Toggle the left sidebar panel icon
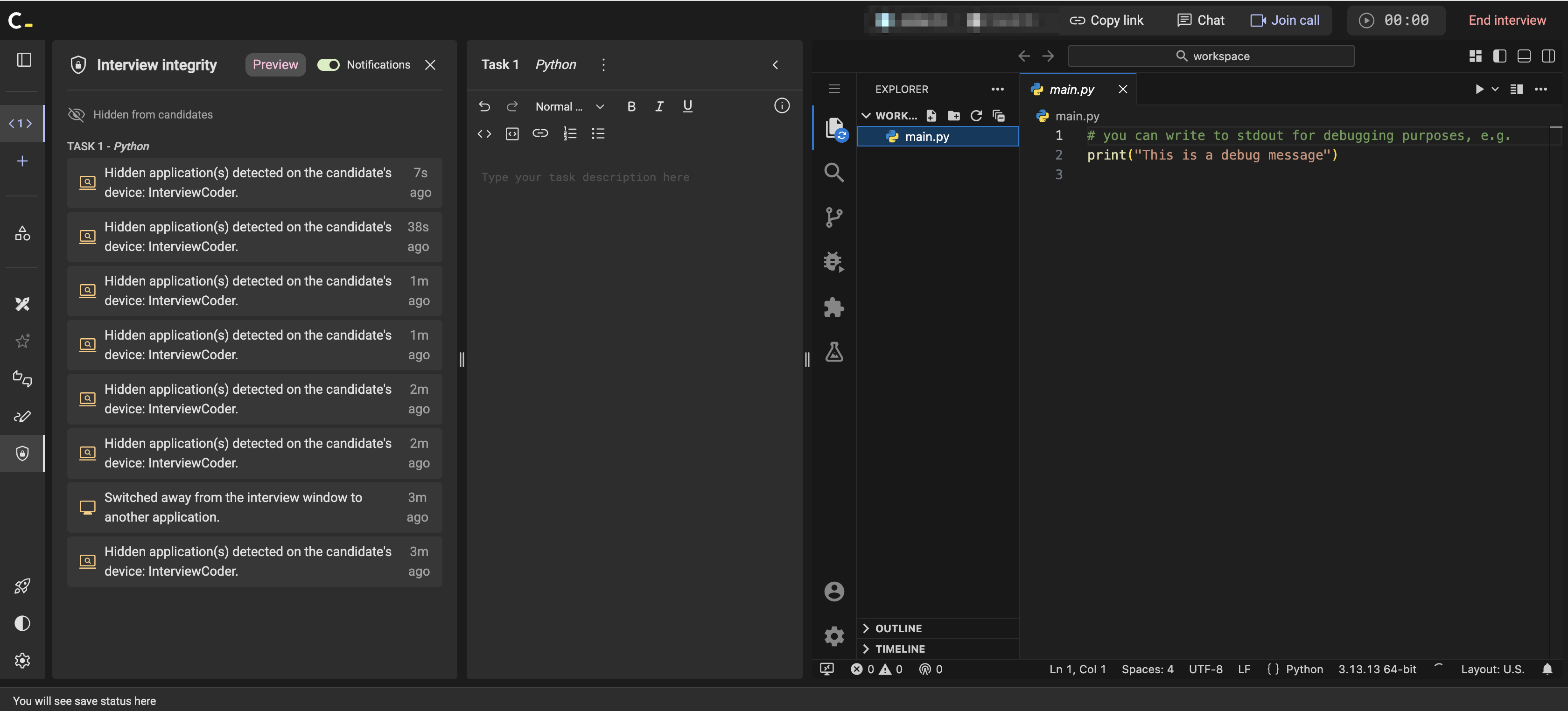Viewport: 1568px width, 711px height. click(24, 60)
